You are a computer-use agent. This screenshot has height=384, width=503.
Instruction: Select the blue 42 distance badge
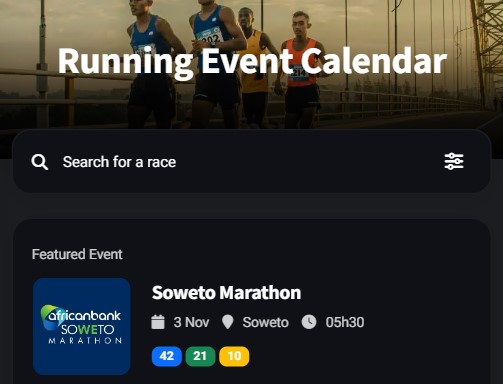coord(167,356)
